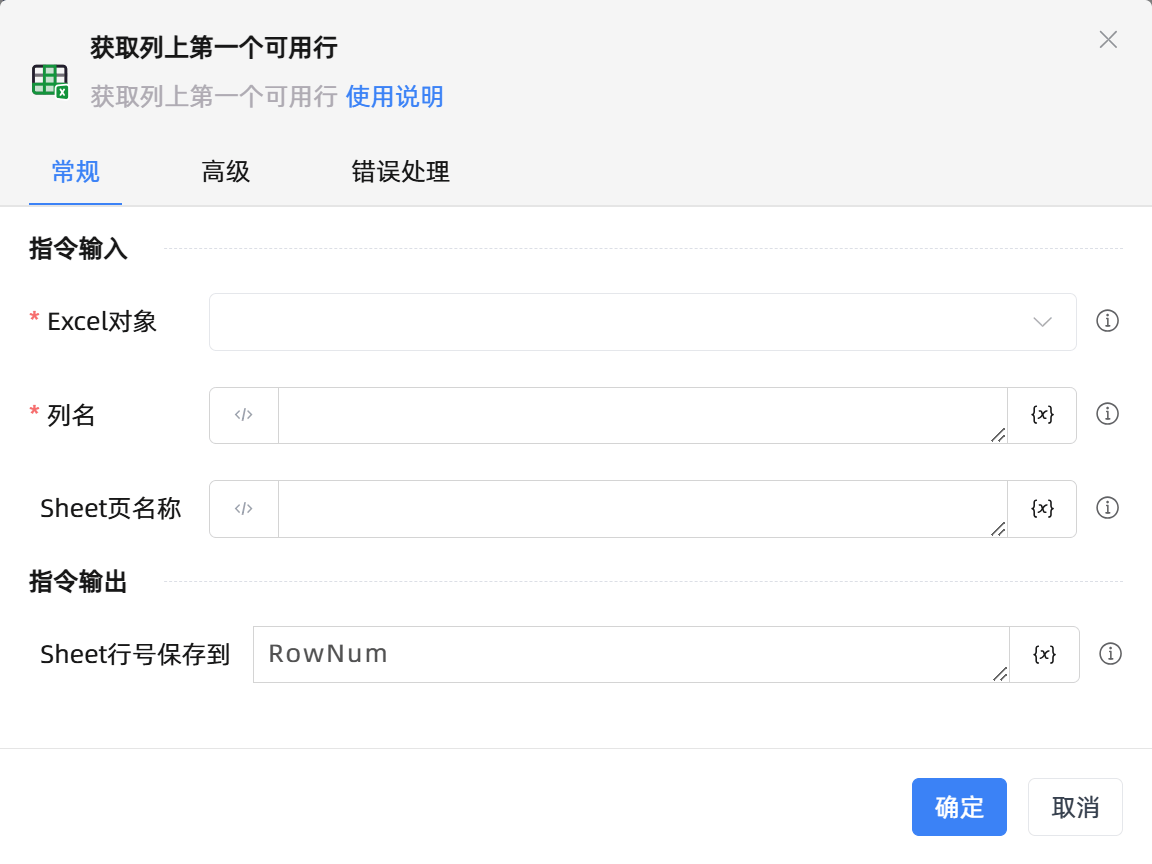
Task: Open the 错误处理 tab
Action: click(x=400, y=172)
